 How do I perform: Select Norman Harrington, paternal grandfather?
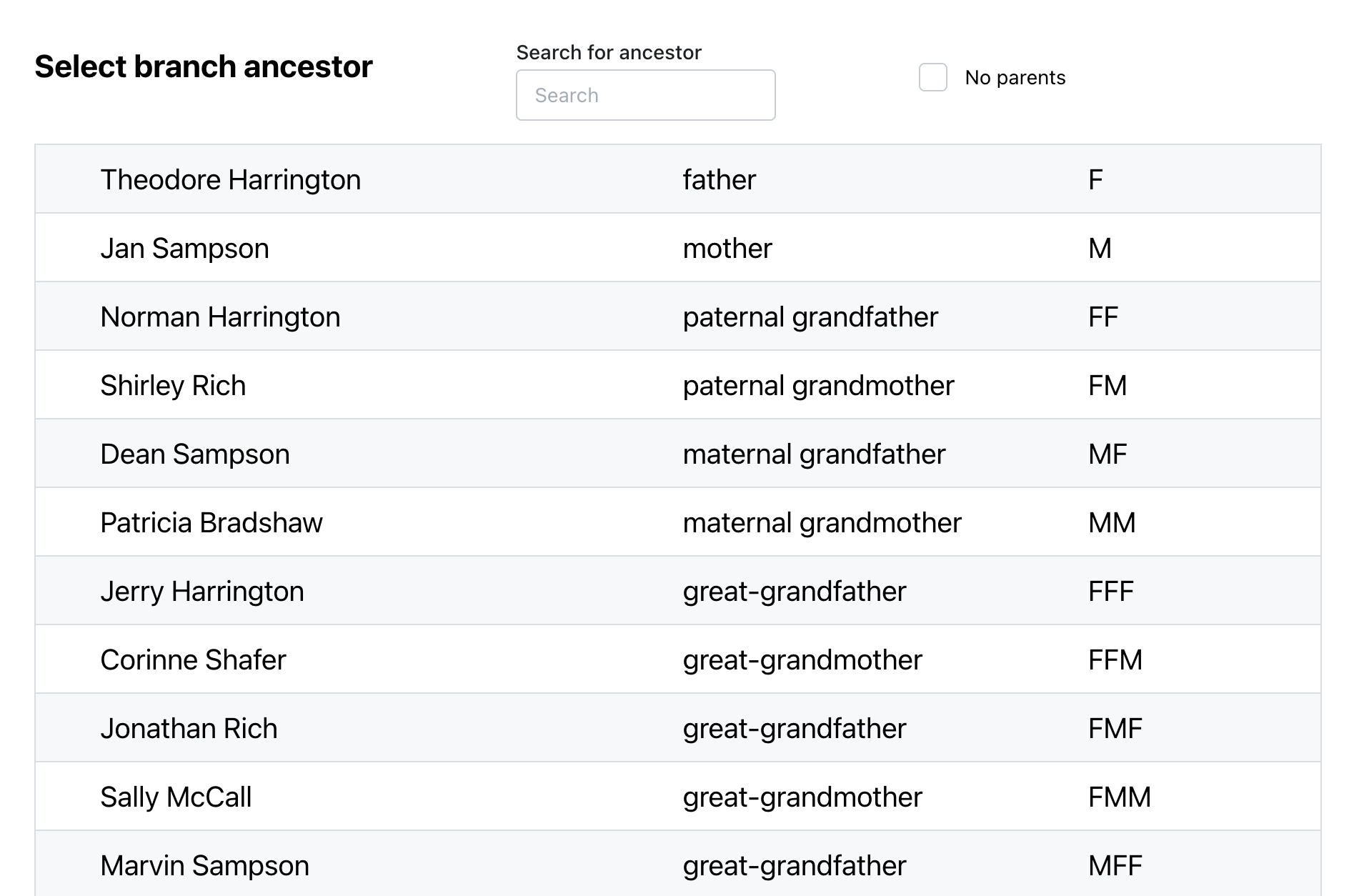pyautogui.click(x=220, y=317)
